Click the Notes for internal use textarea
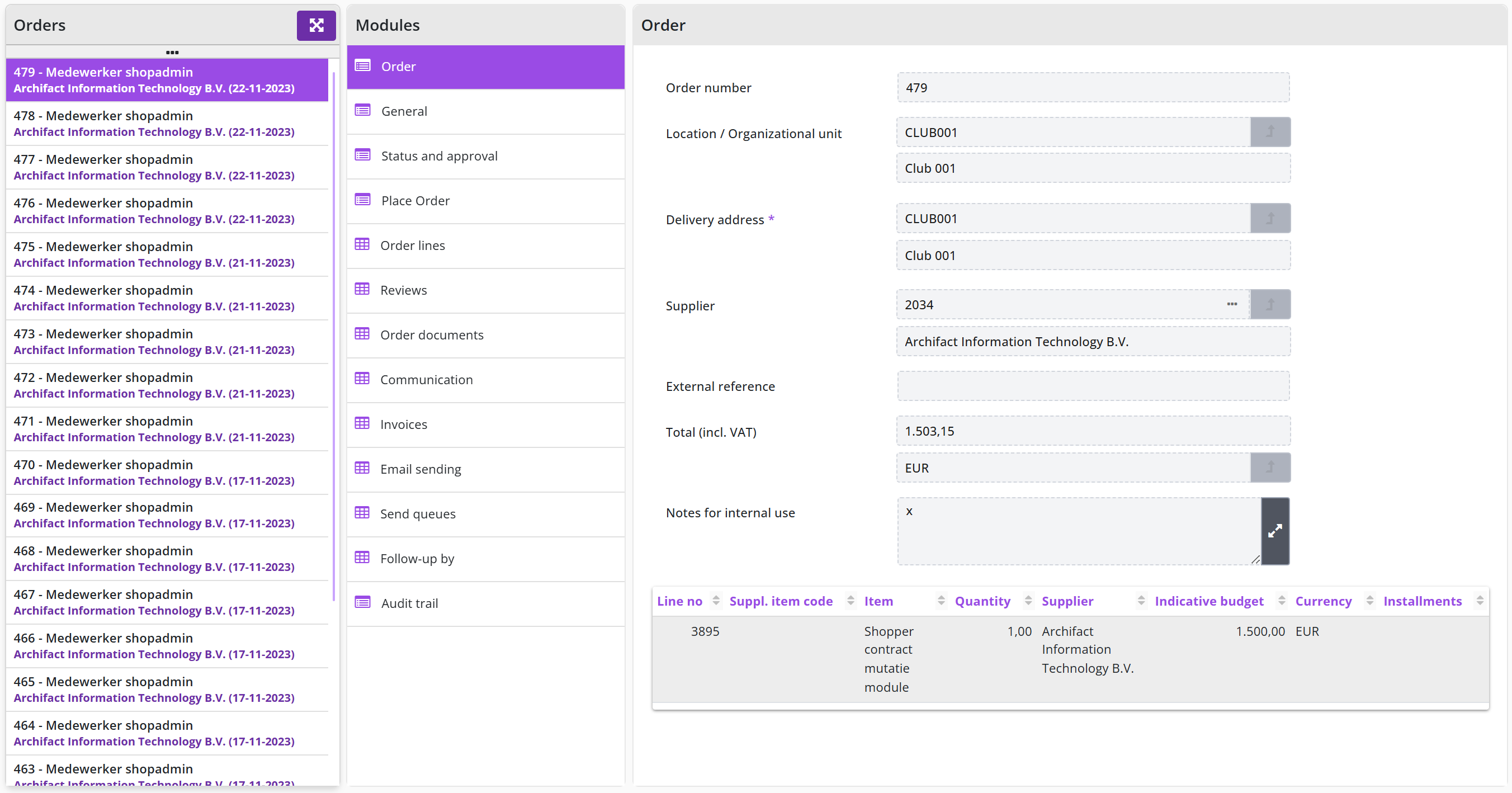The height and width of the screenshot is (793, 1512). [1079, 531]
